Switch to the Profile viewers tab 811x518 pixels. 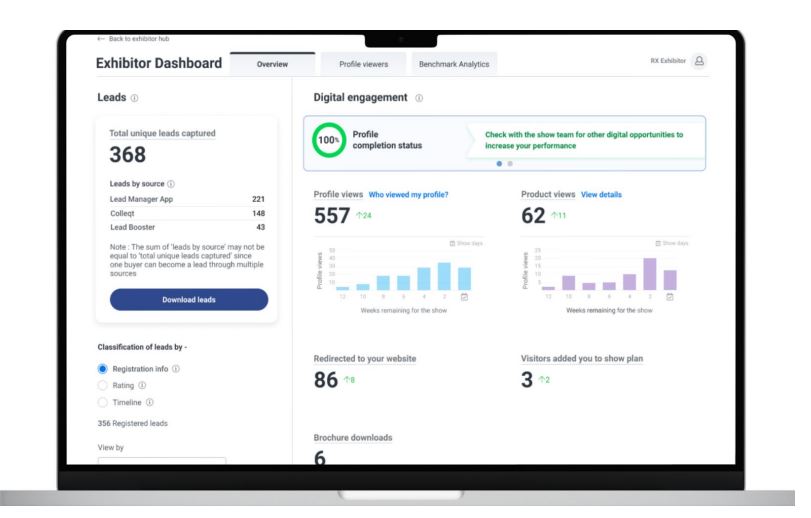(363, 64)
